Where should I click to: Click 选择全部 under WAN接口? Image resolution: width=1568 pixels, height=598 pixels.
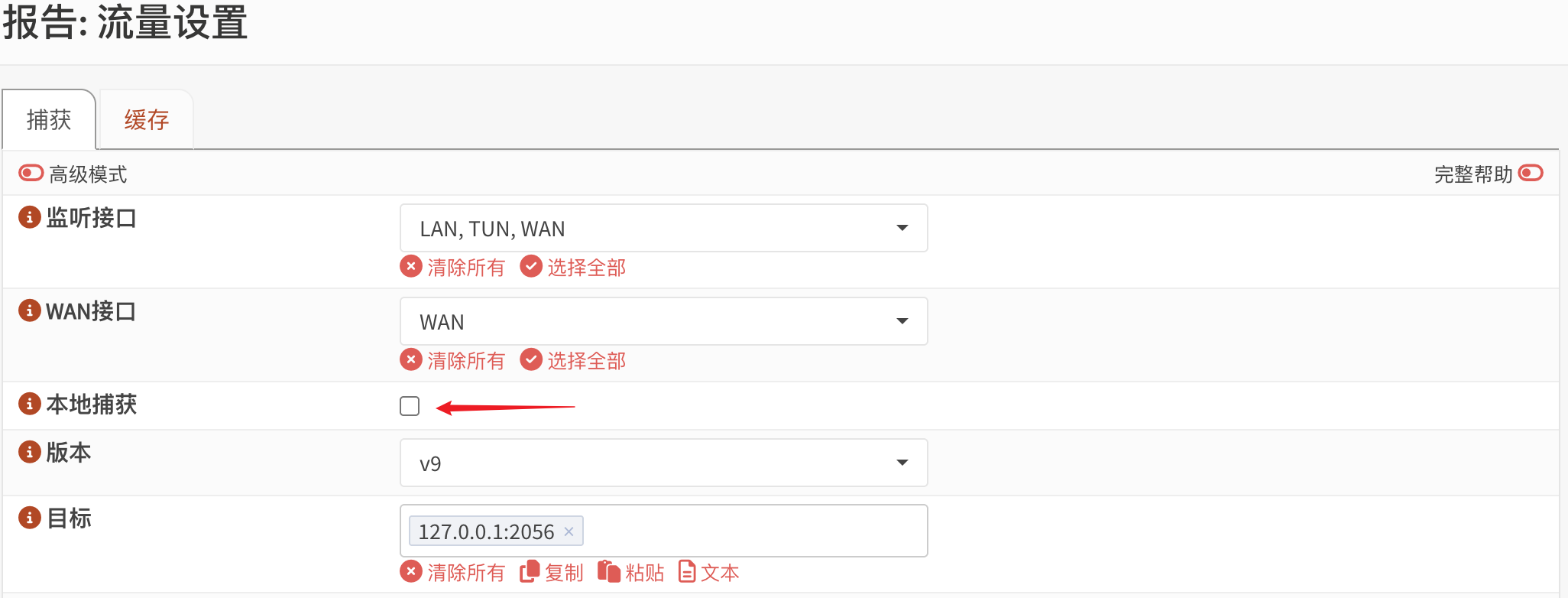572,360
